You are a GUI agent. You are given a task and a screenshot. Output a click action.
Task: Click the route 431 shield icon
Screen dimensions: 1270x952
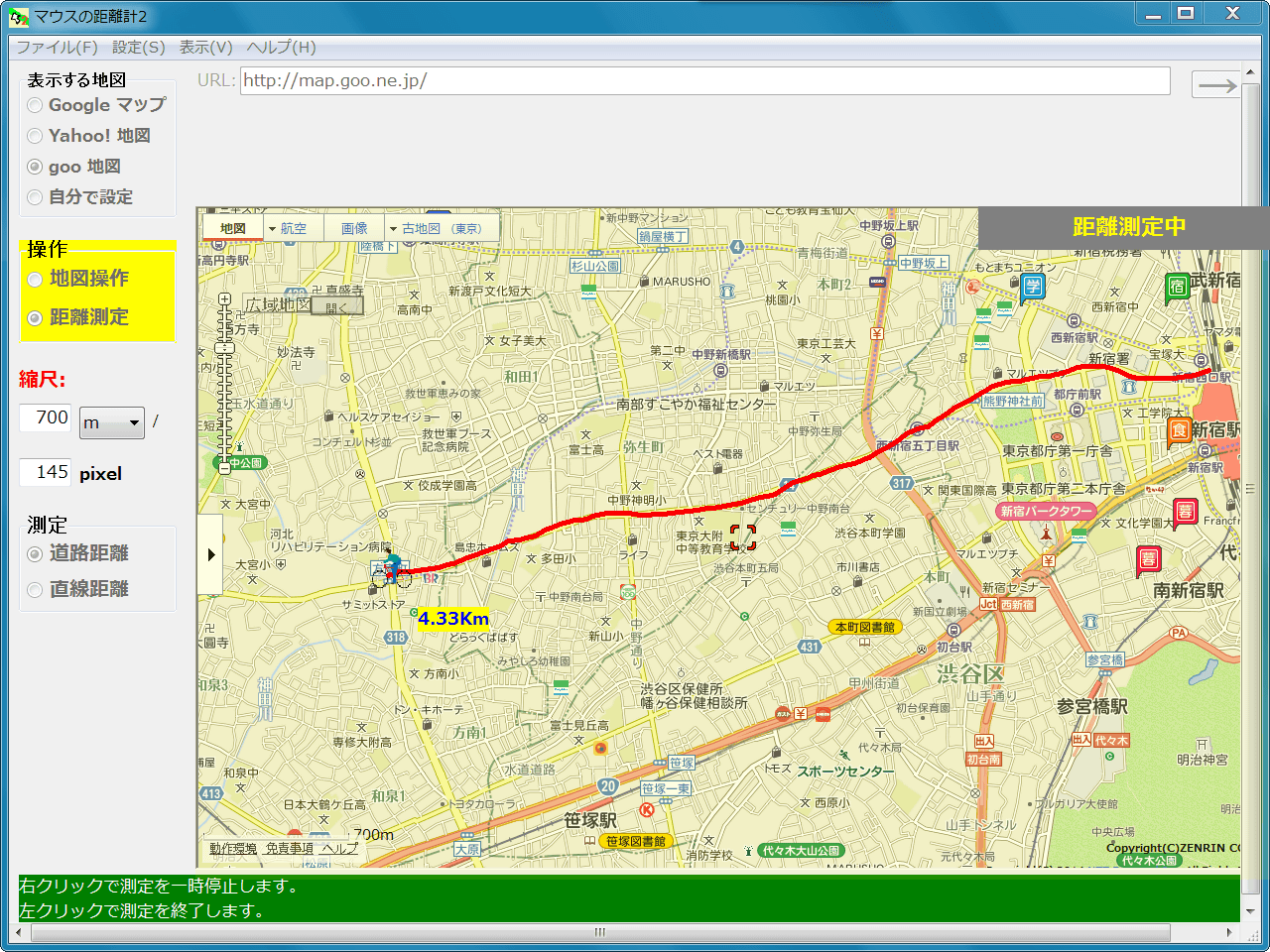pos(810,647)
